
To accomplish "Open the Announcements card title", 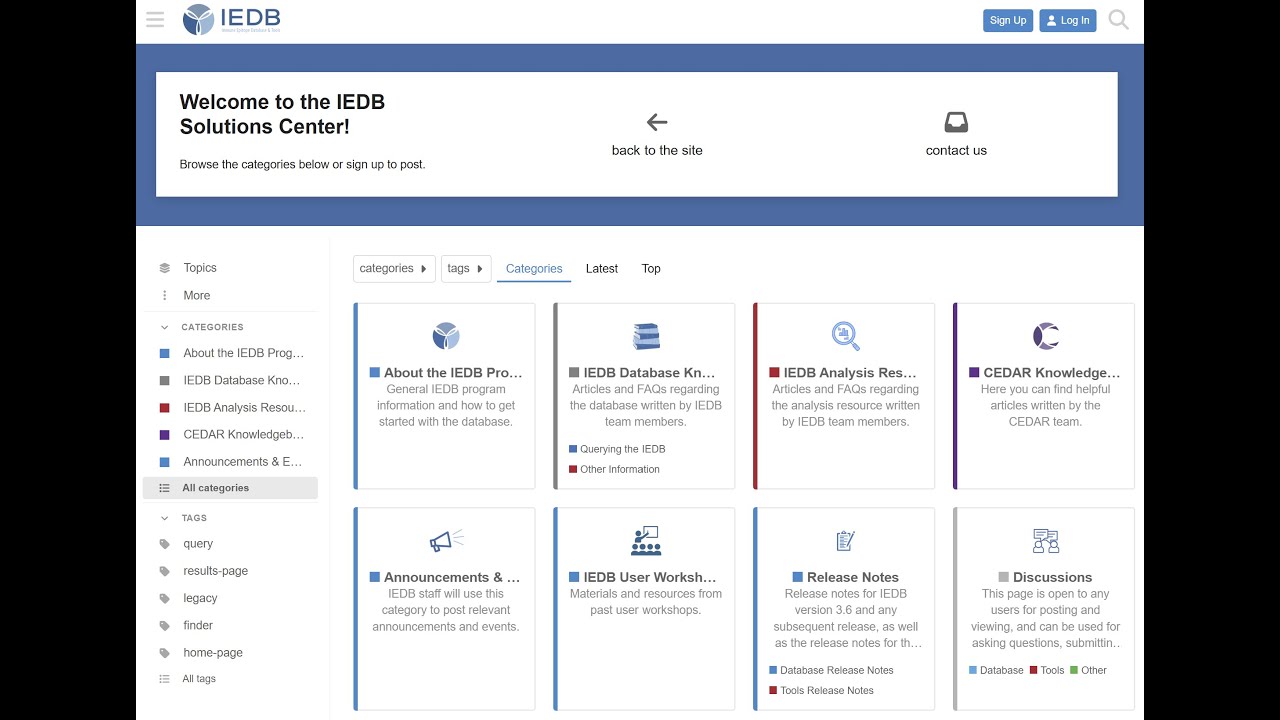I will (445, 577).
